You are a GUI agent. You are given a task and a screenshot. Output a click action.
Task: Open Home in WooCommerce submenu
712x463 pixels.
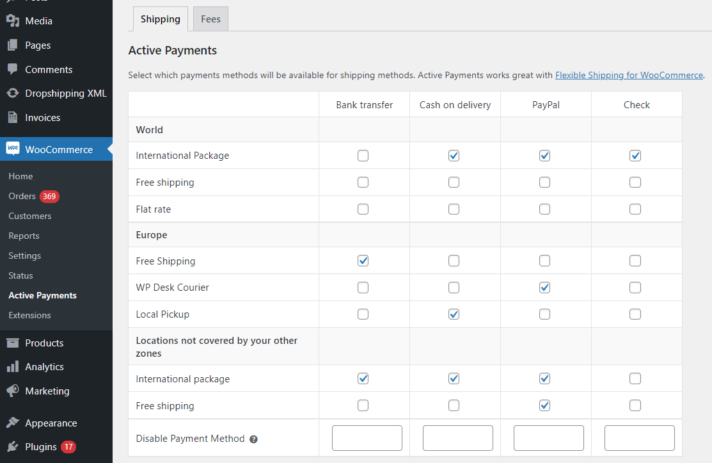pos(20,176)
